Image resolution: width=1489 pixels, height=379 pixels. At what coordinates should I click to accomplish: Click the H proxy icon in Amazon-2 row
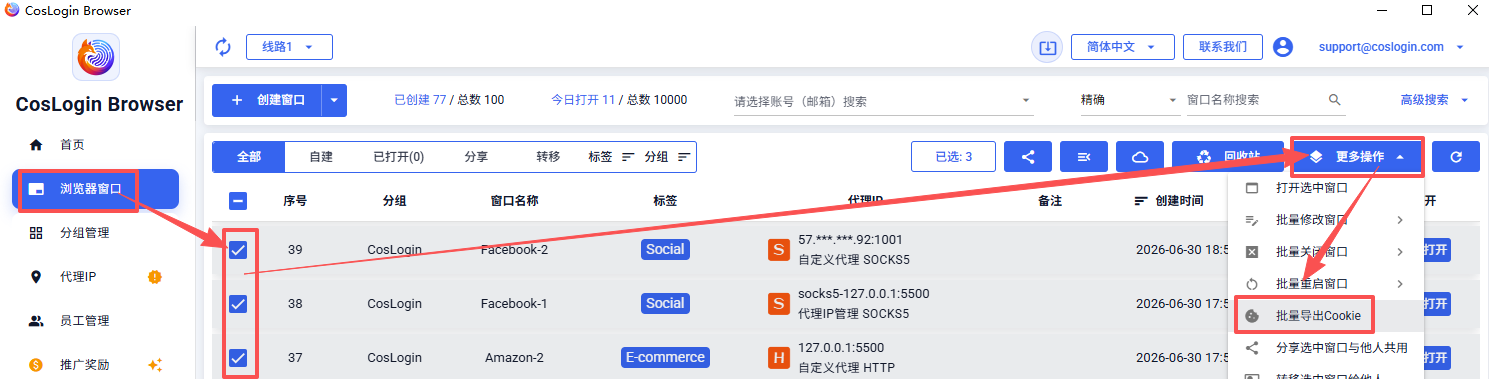[778, 358]
